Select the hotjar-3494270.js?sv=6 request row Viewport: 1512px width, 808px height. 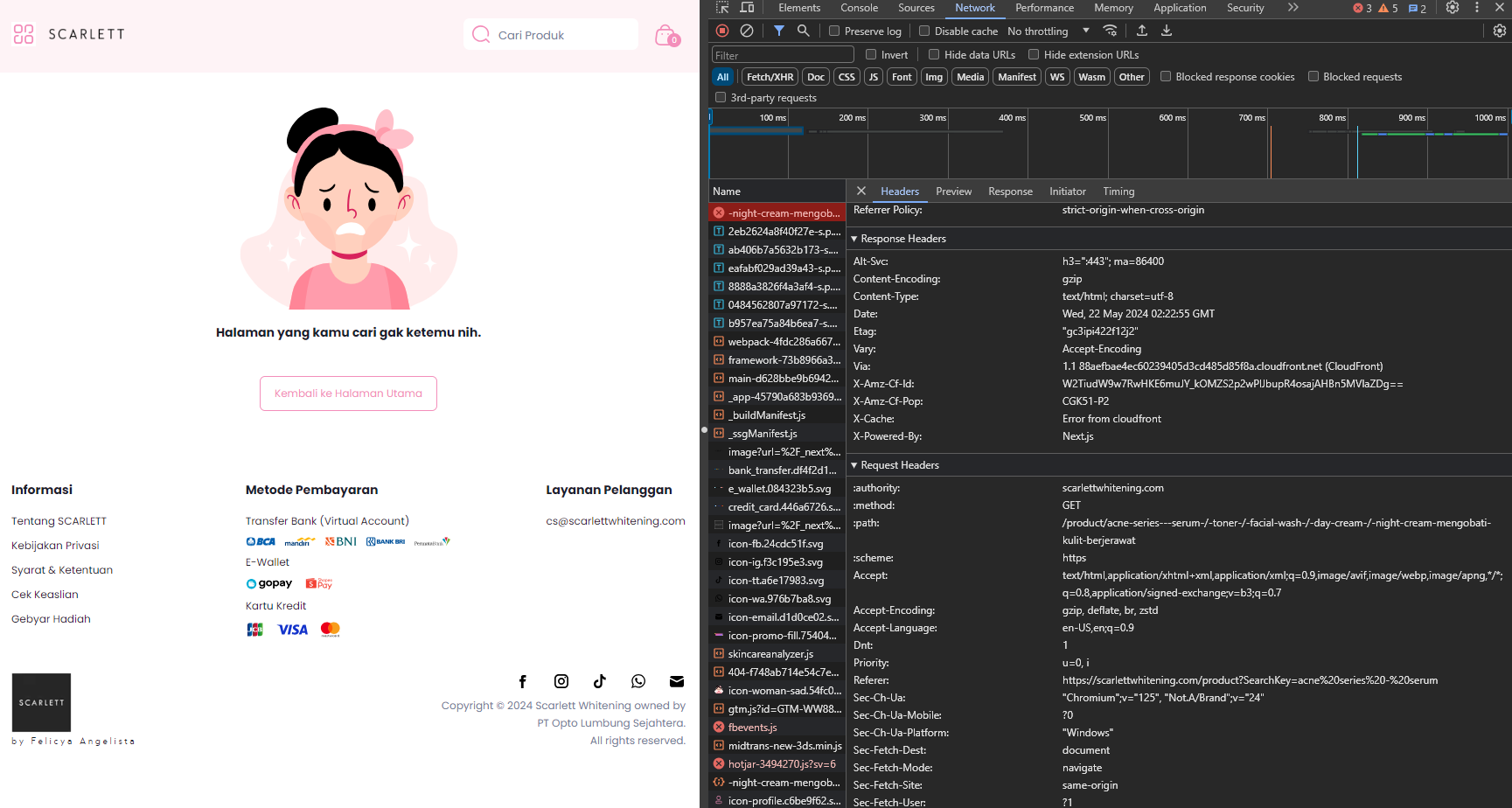(x=777, y=764)
